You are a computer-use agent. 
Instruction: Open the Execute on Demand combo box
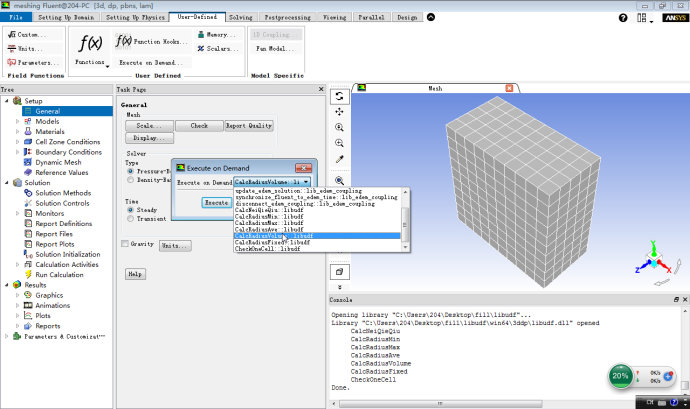[272, 182]
